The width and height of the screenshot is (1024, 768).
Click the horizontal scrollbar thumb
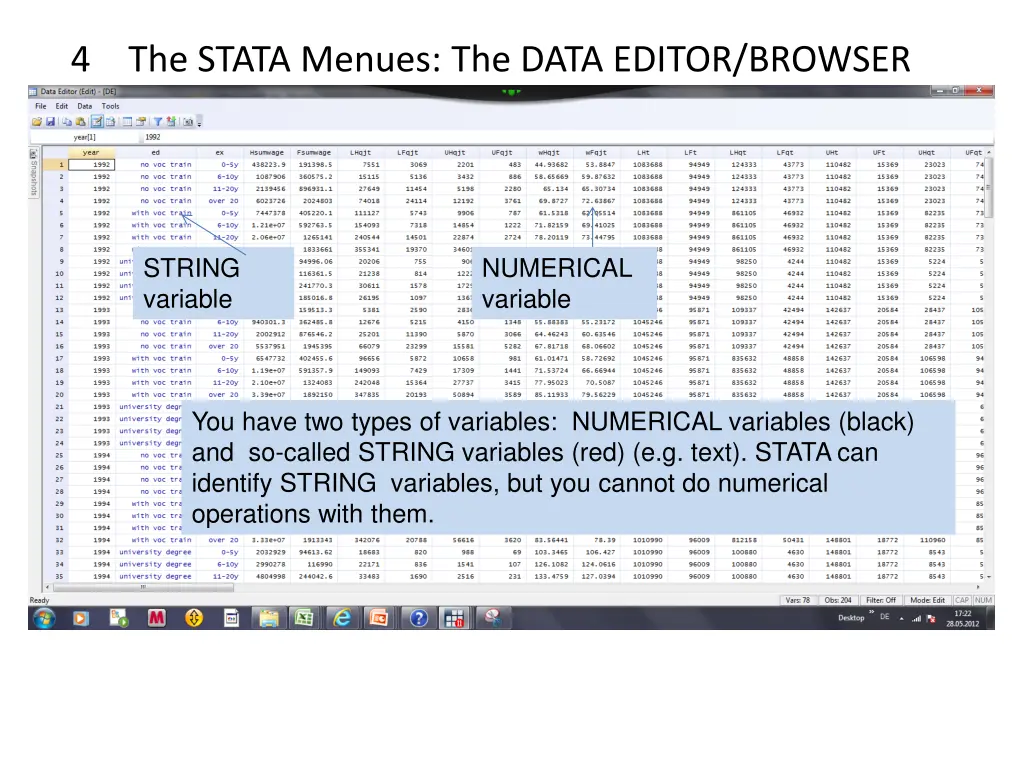(142, 587)
